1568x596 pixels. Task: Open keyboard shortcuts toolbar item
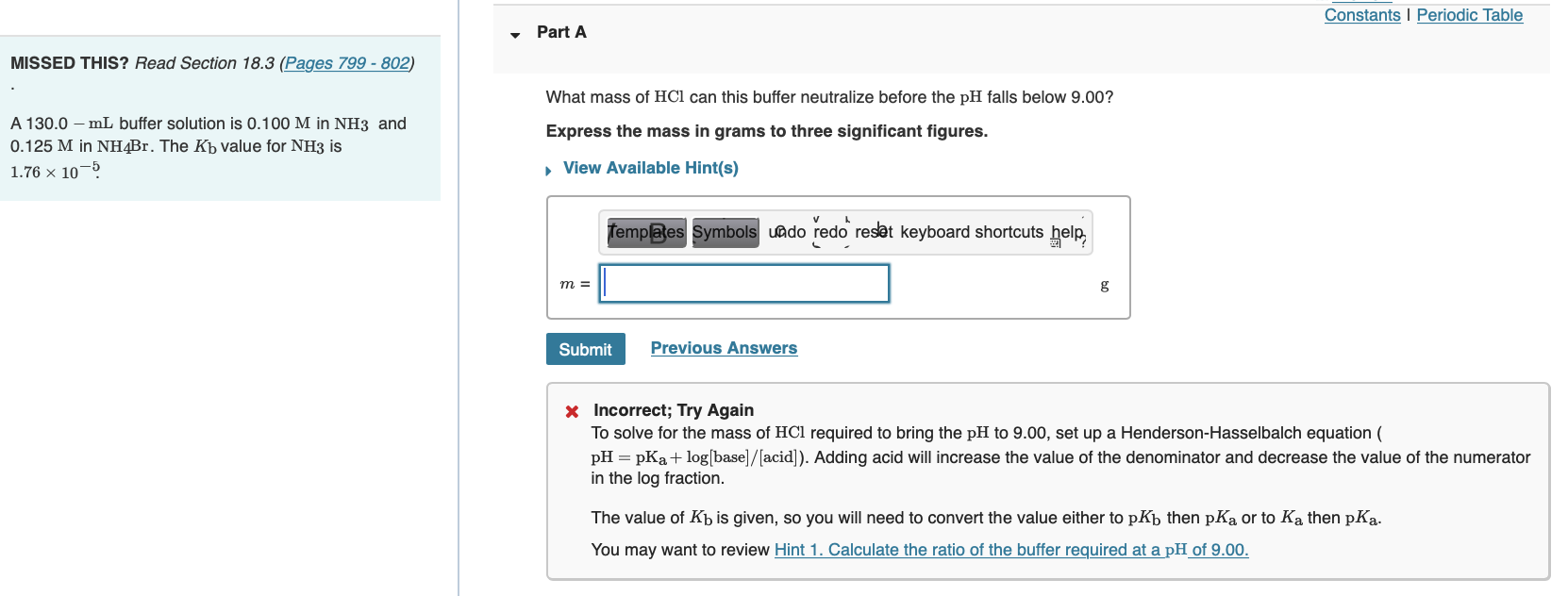tap(972, 232)
